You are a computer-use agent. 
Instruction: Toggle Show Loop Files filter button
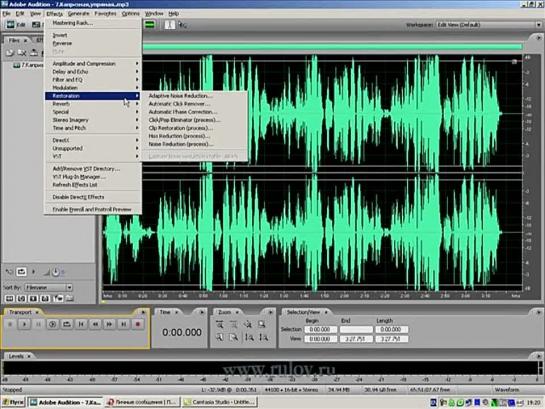22,298
